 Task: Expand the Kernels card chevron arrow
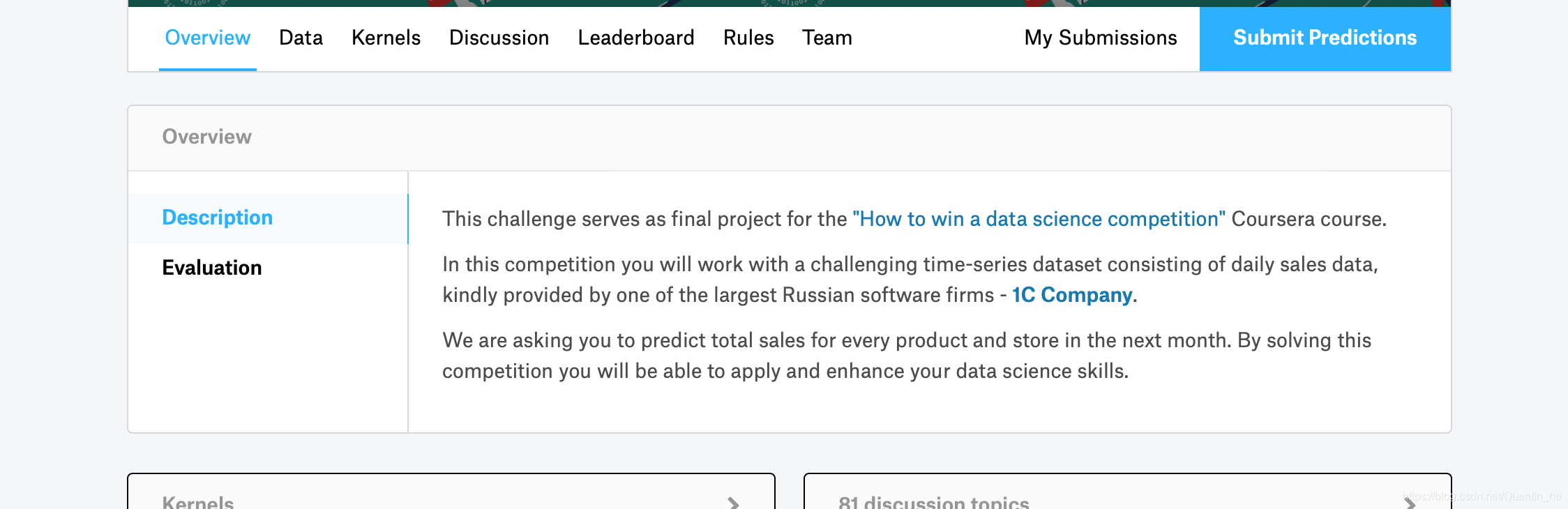click(733, 503)
